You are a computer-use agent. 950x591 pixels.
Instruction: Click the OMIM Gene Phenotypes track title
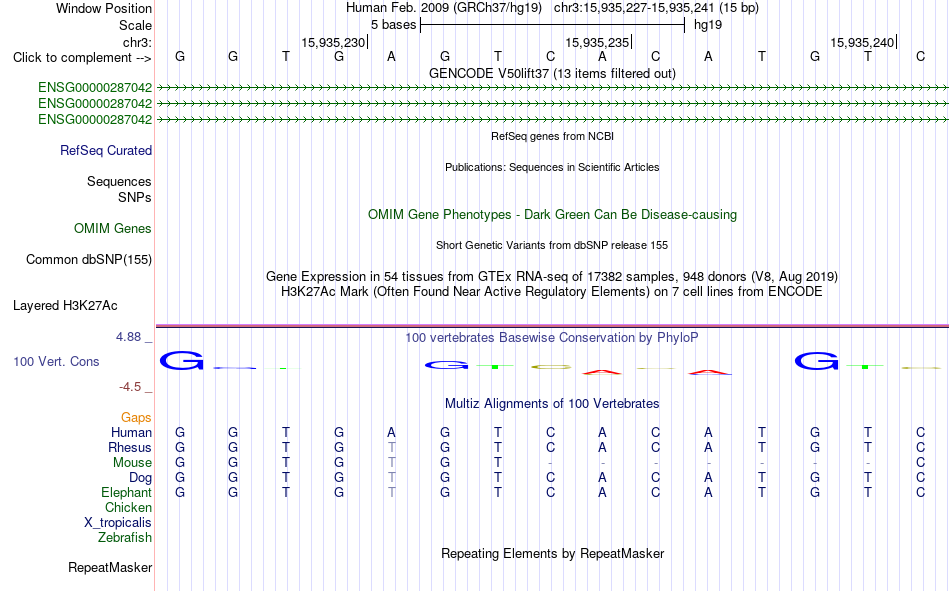(553, 215)
